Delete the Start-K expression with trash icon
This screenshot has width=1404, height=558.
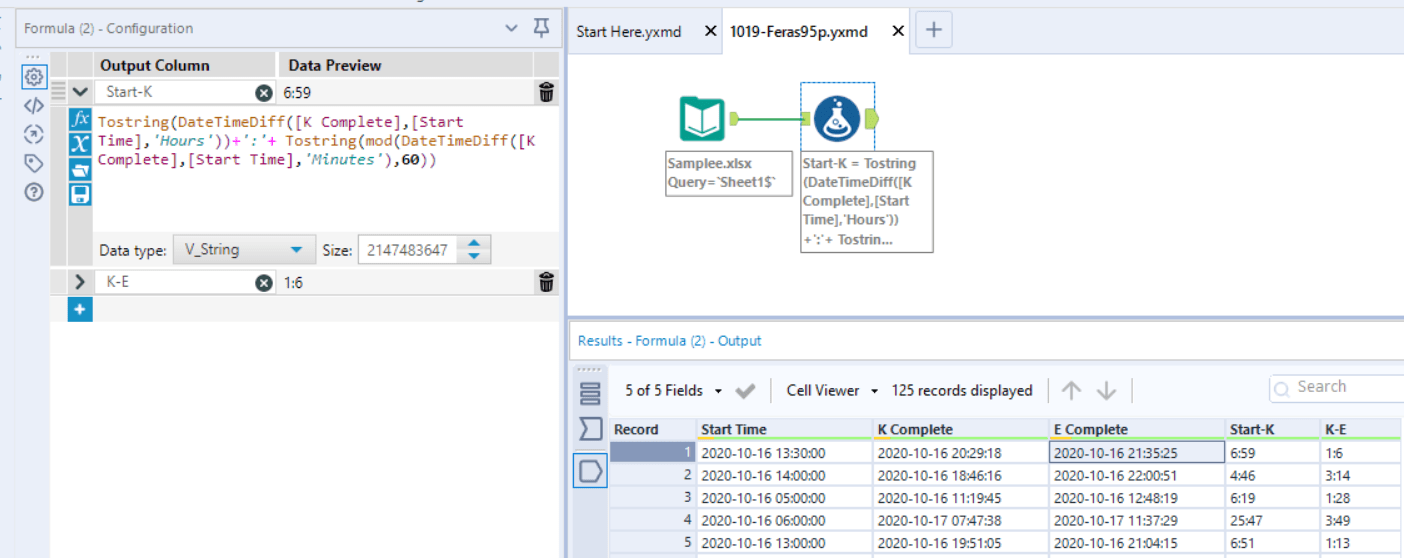(x=546, y=92)
